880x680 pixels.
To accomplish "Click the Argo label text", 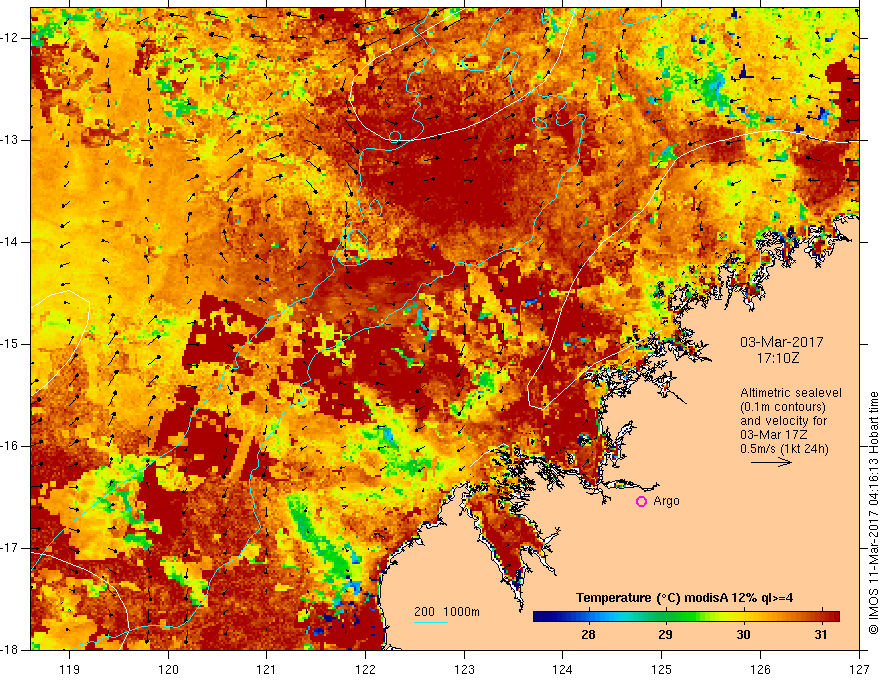I will point(666,501).
